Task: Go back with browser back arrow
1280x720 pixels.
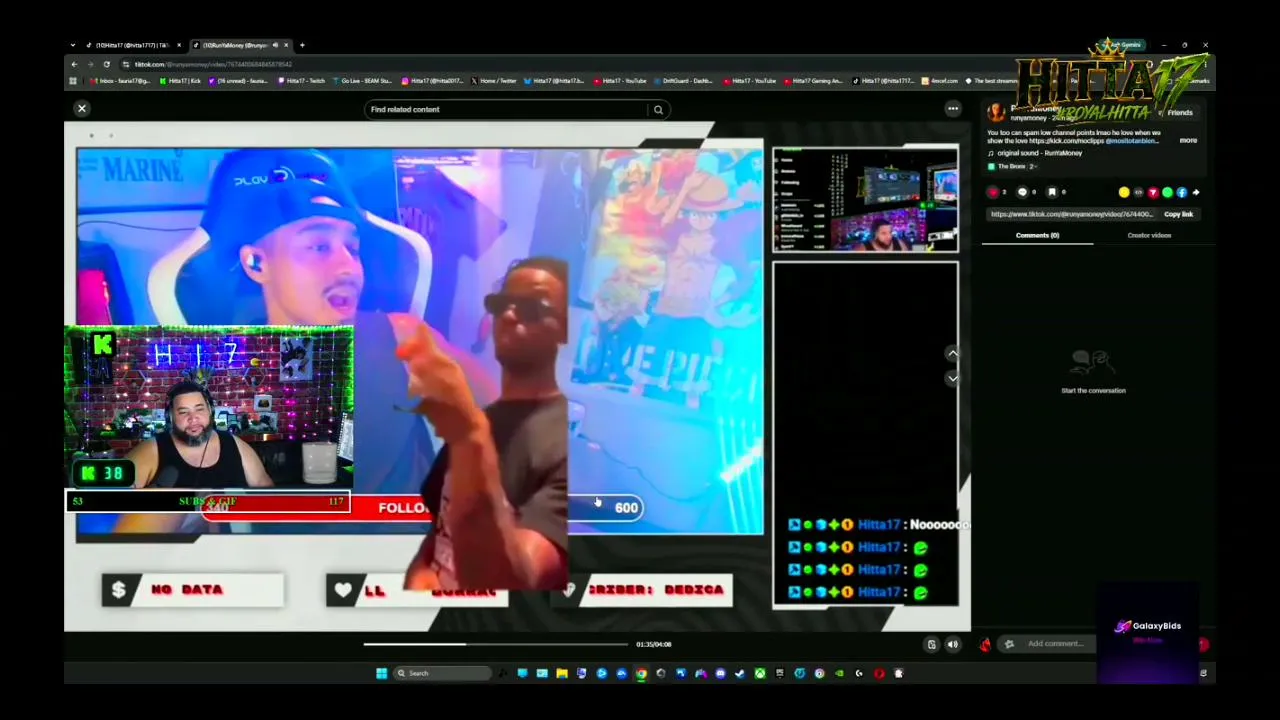Action: [x=74, y=64]
